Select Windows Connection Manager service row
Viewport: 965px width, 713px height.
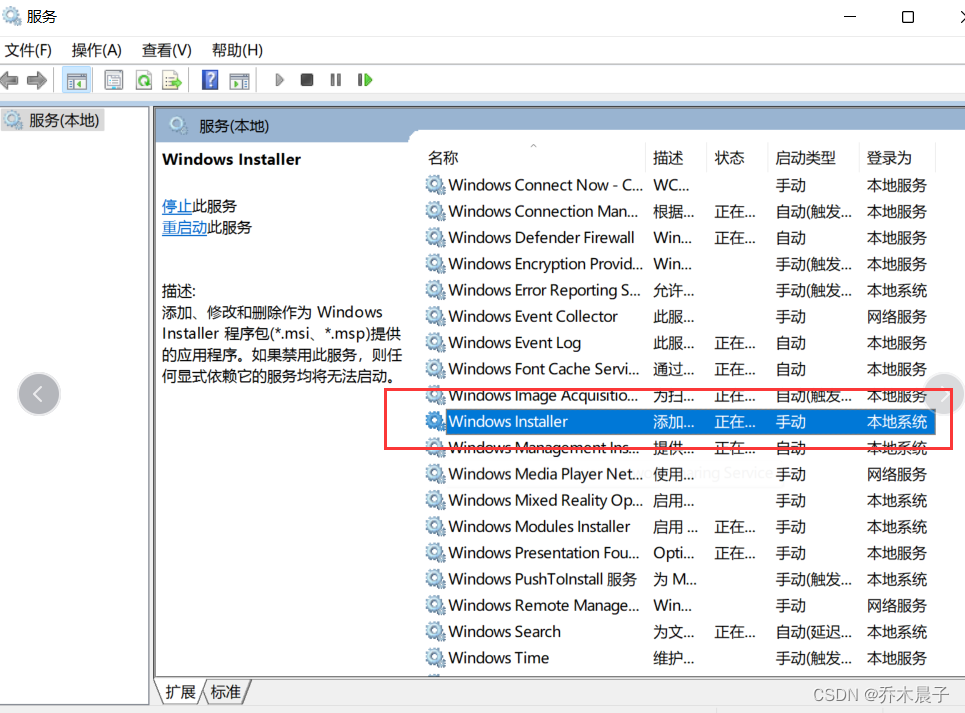[x=679, y=211]
